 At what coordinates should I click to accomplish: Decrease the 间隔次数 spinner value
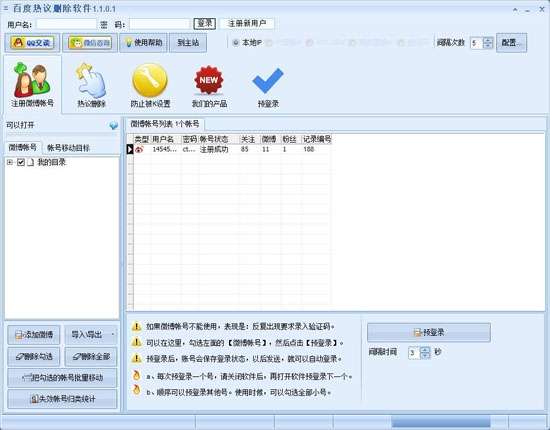pos(488,46)
